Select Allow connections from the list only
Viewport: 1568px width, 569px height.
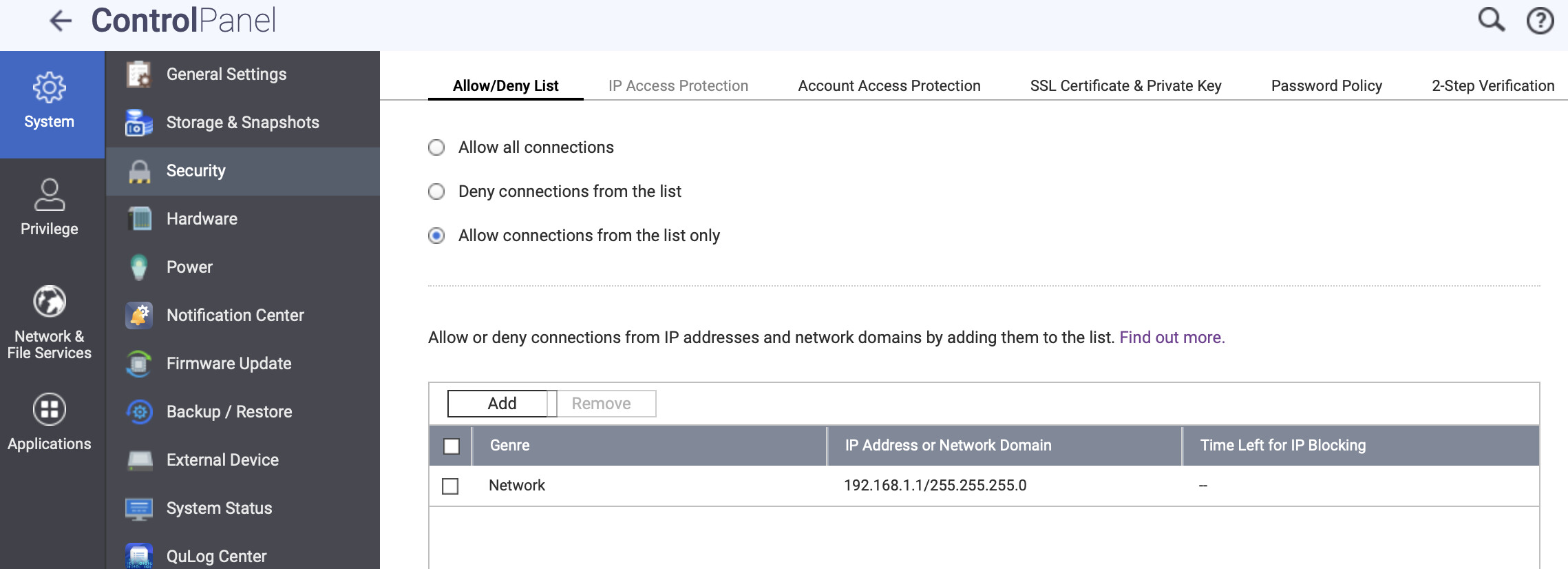tap(436, 236)
